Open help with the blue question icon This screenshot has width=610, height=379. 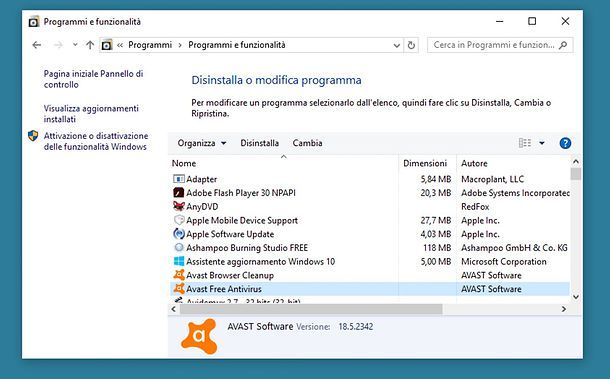tap(565, 143)
